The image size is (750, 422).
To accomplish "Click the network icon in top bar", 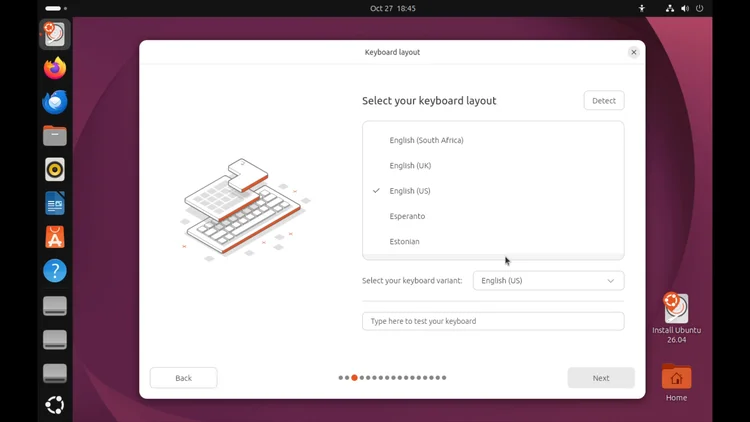I will [x=670, y=8].
